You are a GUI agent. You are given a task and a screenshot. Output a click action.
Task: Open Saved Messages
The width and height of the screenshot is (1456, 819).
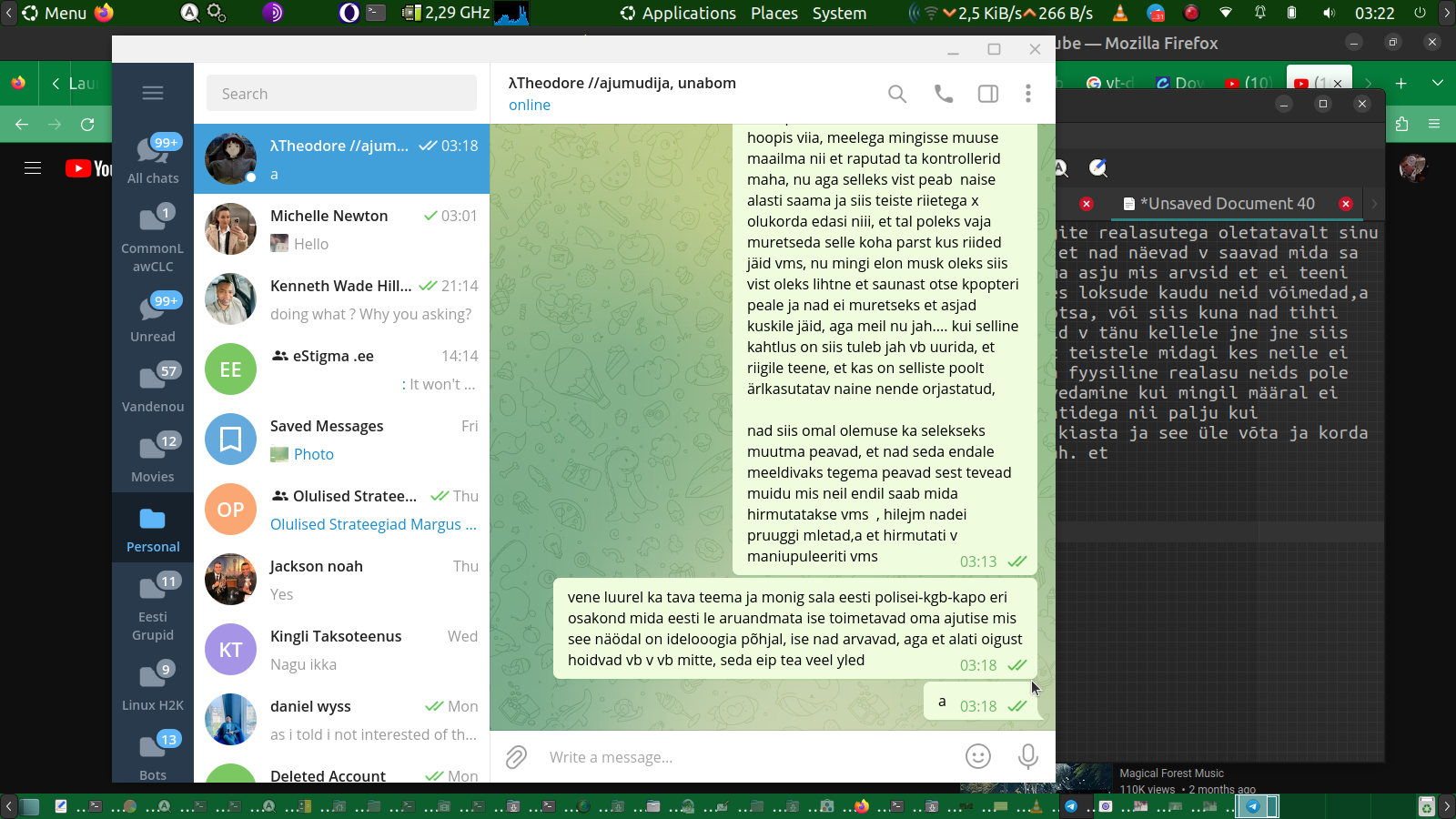pos(341,440)
